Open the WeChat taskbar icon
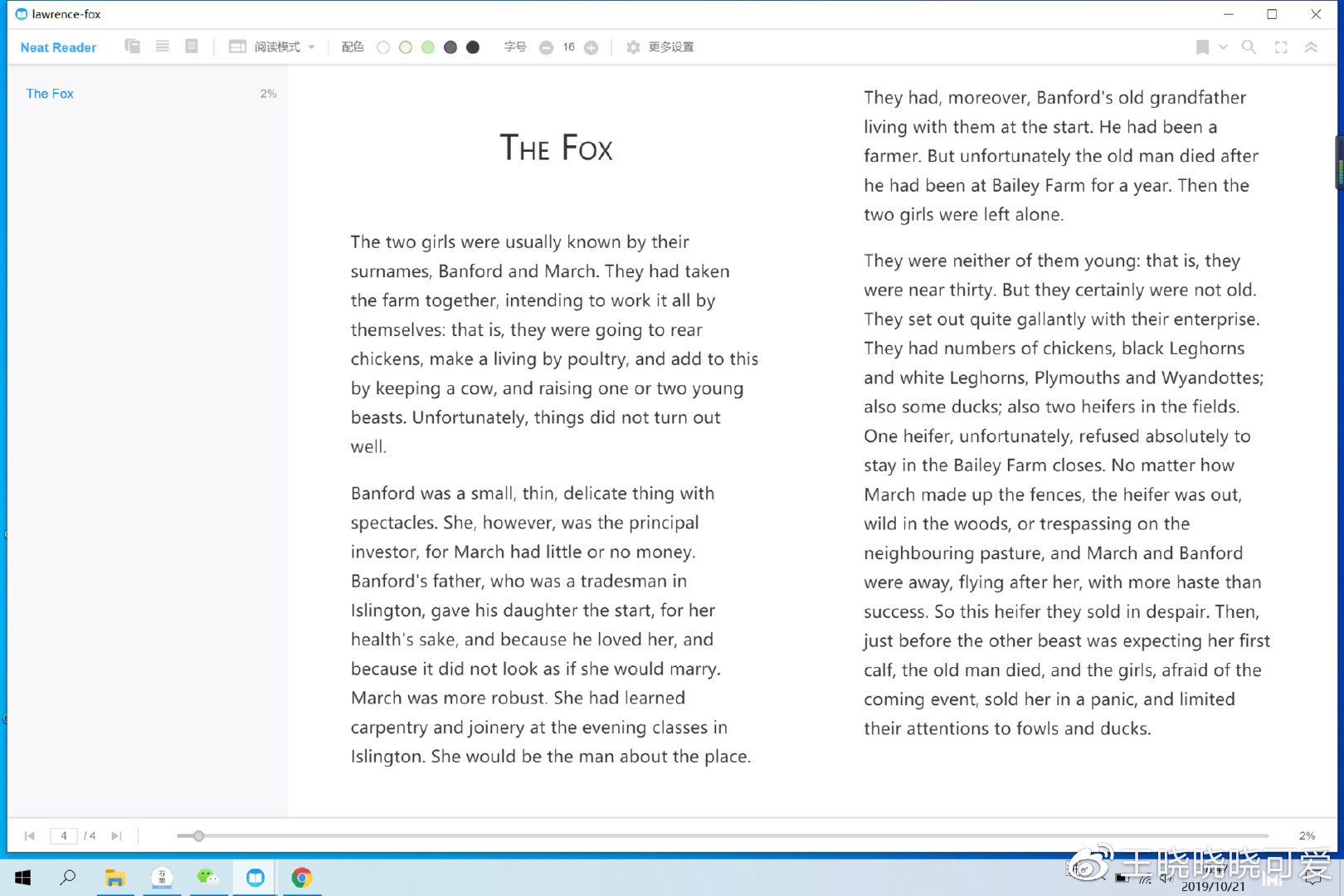The height and width of the screenshot is (896, 1344). (208, 877)
